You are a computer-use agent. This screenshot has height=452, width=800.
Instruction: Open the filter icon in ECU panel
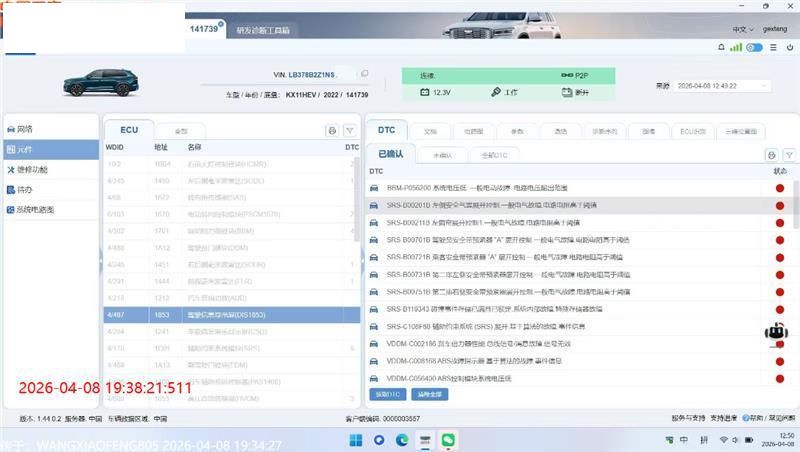click(349, 131)
